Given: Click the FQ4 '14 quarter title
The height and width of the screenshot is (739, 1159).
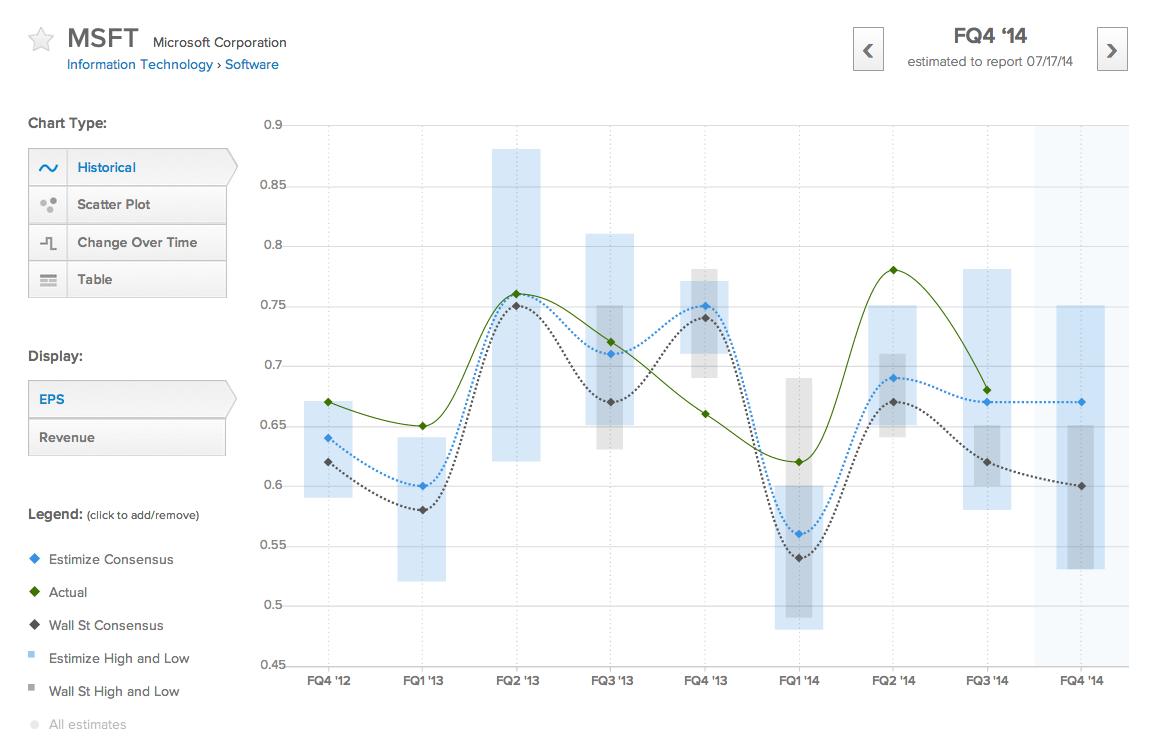Looking at the screenshot, I should [990, 35].
